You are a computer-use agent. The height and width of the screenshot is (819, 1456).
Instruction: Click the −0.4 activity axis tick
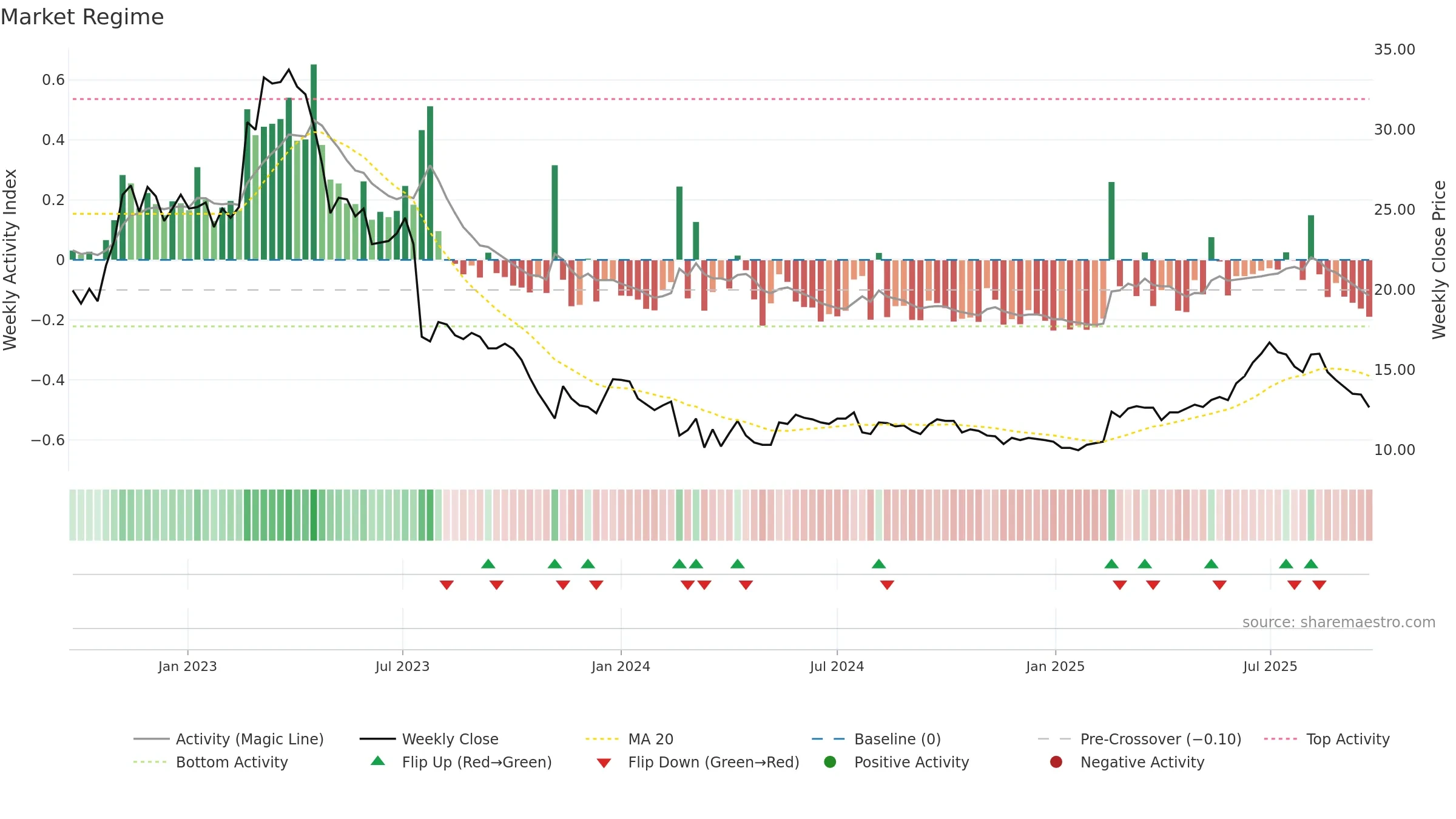(x=48, y=380)
